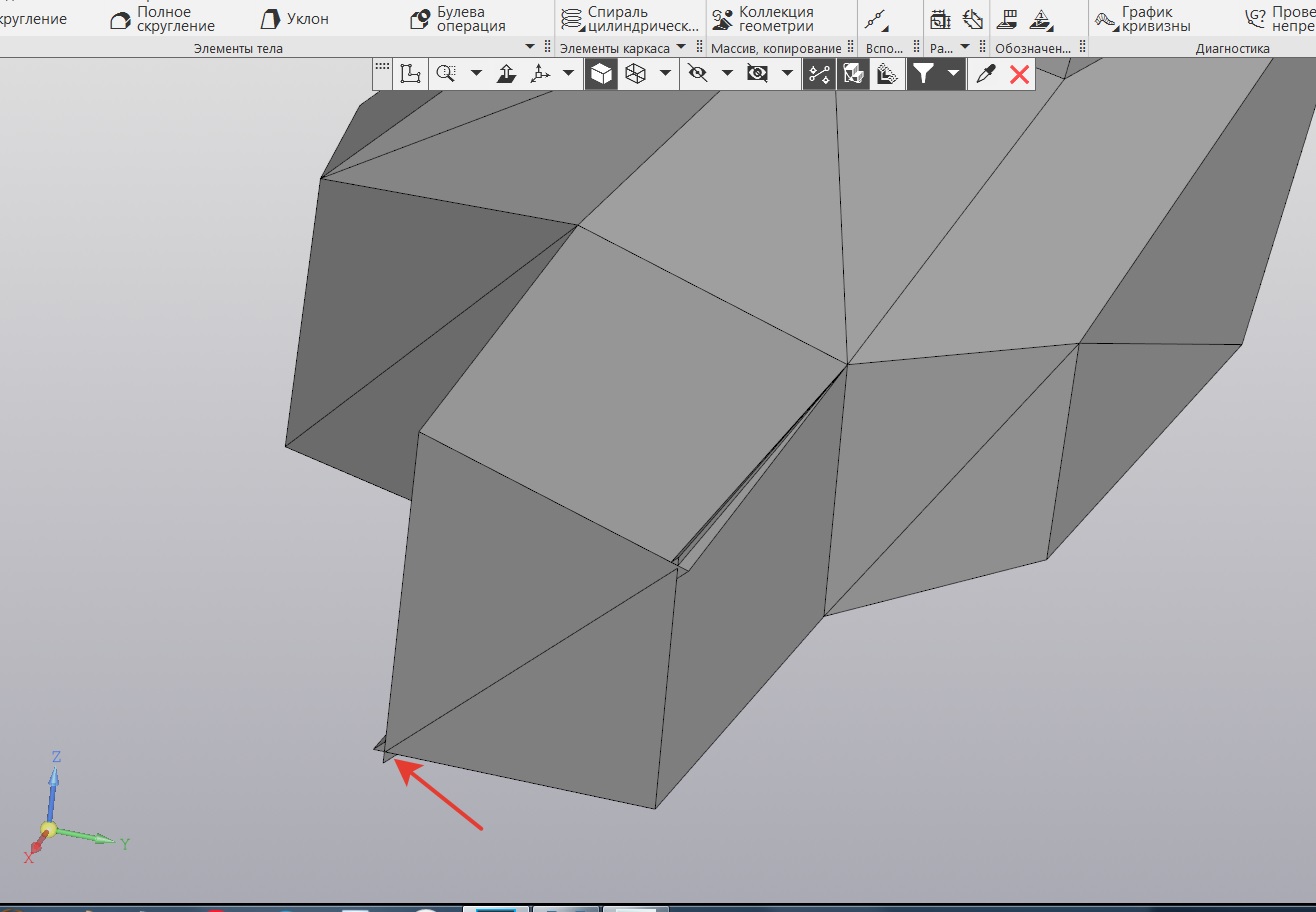Click the pipette (copy properties) icon

point(986,73)
